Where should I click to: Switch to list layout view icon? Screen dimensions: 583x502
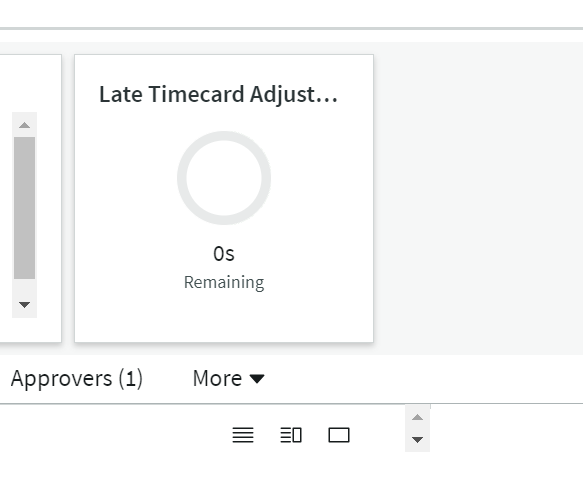pos(243,435)
